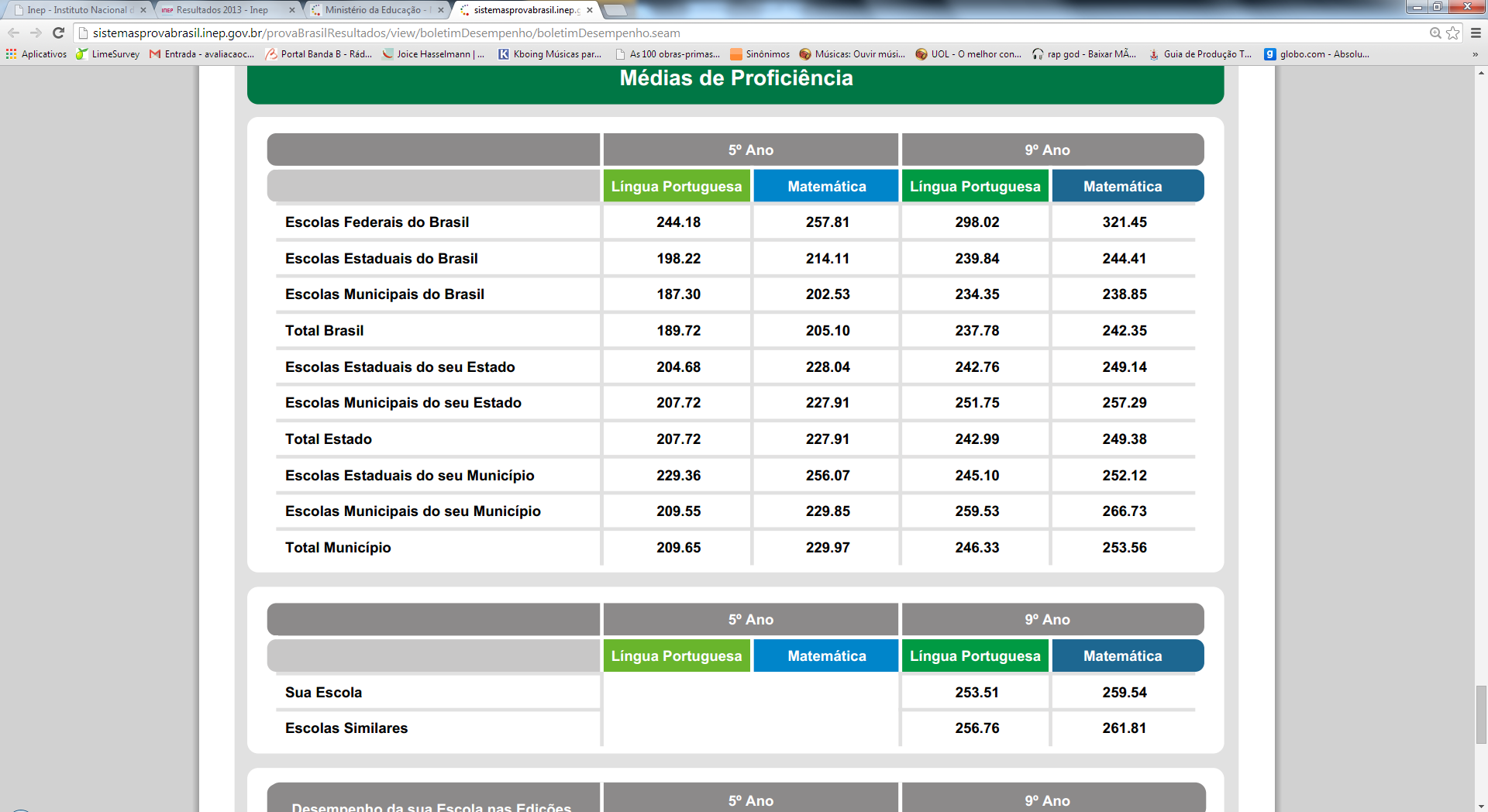Click the scrollbar down arrow

coord(1481,806)
